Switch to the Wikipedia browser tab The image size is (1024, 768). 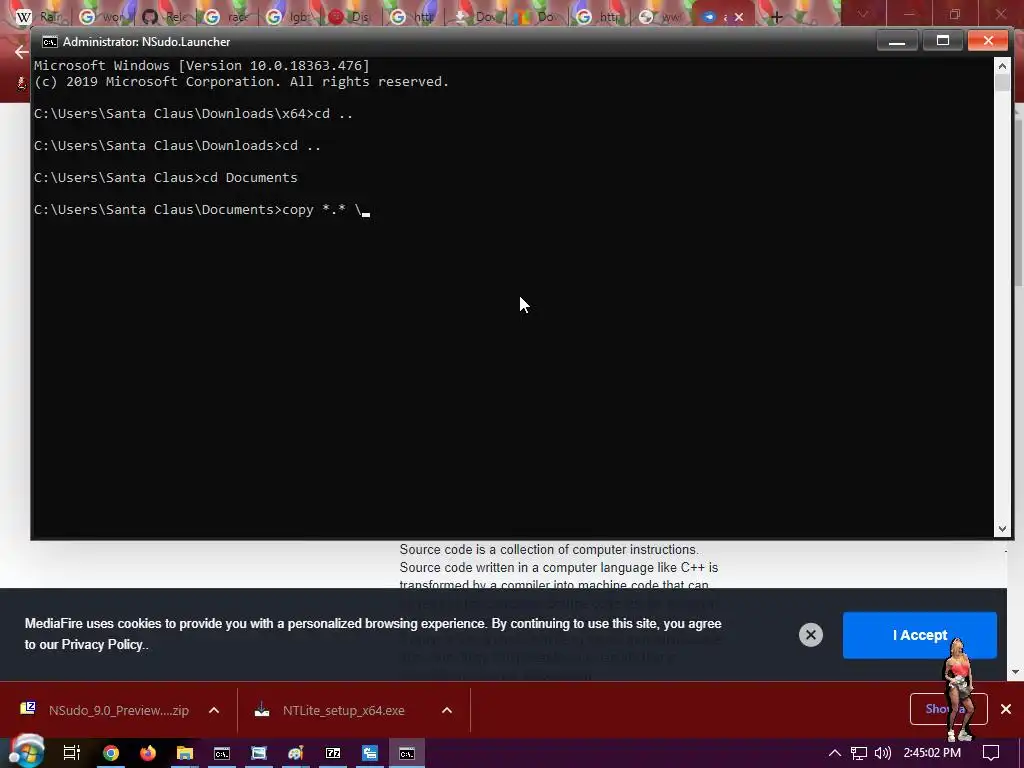[x=39, y=16]
